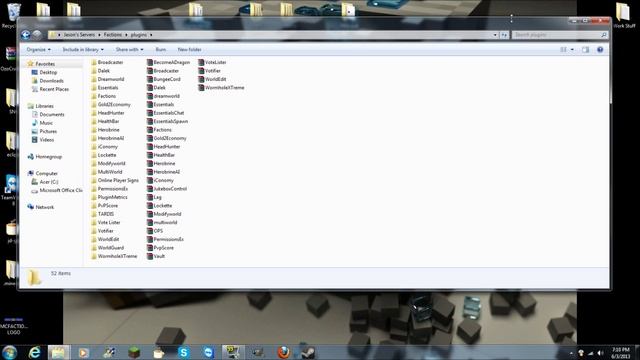Viewport: 640px width, 360px height.
Task: Select Libraries in the navigation pane
Action: coord(44,106)
